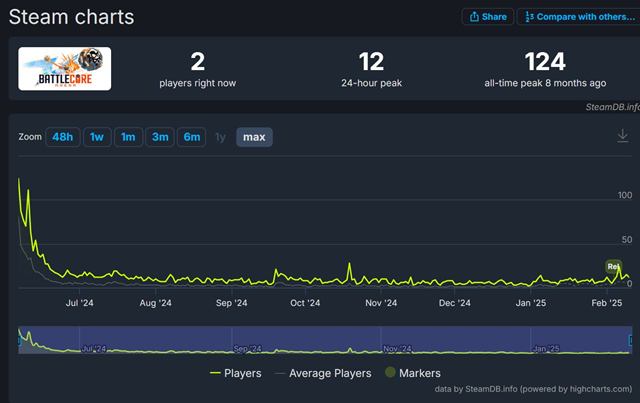
Task: Click the download chart icon
Action: pyautogui.click(x=622, y=137)
